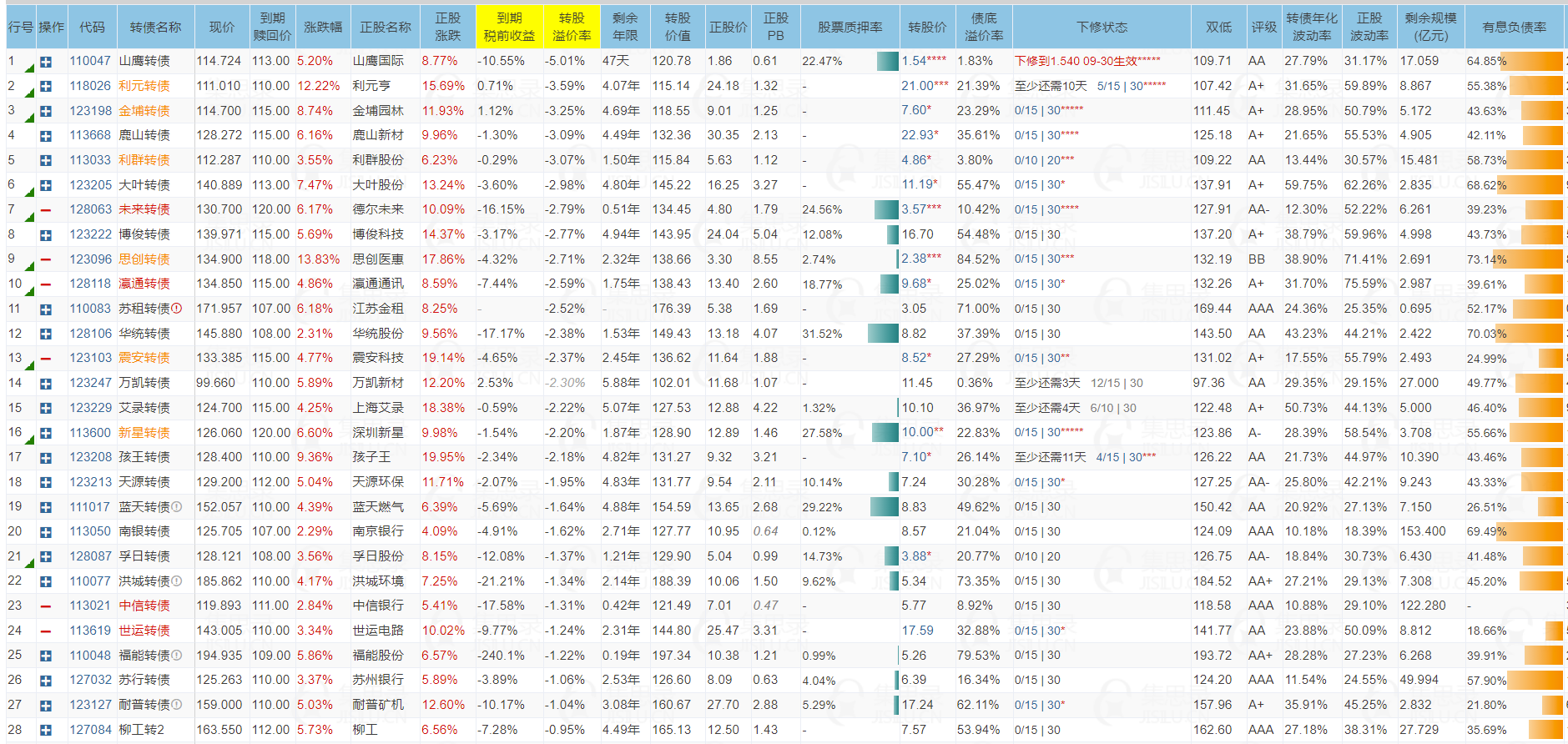The width and height of the screenshot is (1568, 744).
Task: Click the plus icon for 华统转债
Action: (46, 334)
